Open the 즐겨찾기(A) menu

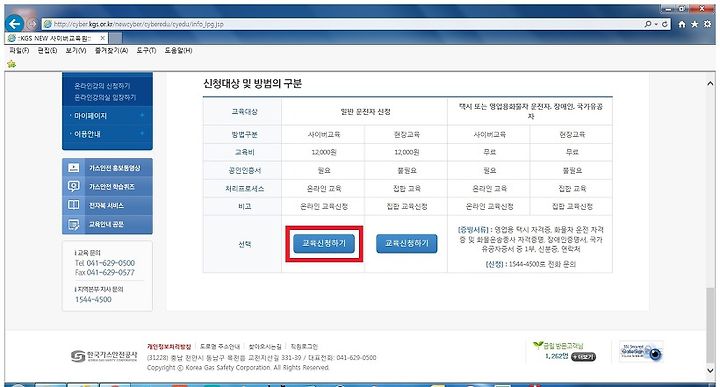[x=111, y=50]
